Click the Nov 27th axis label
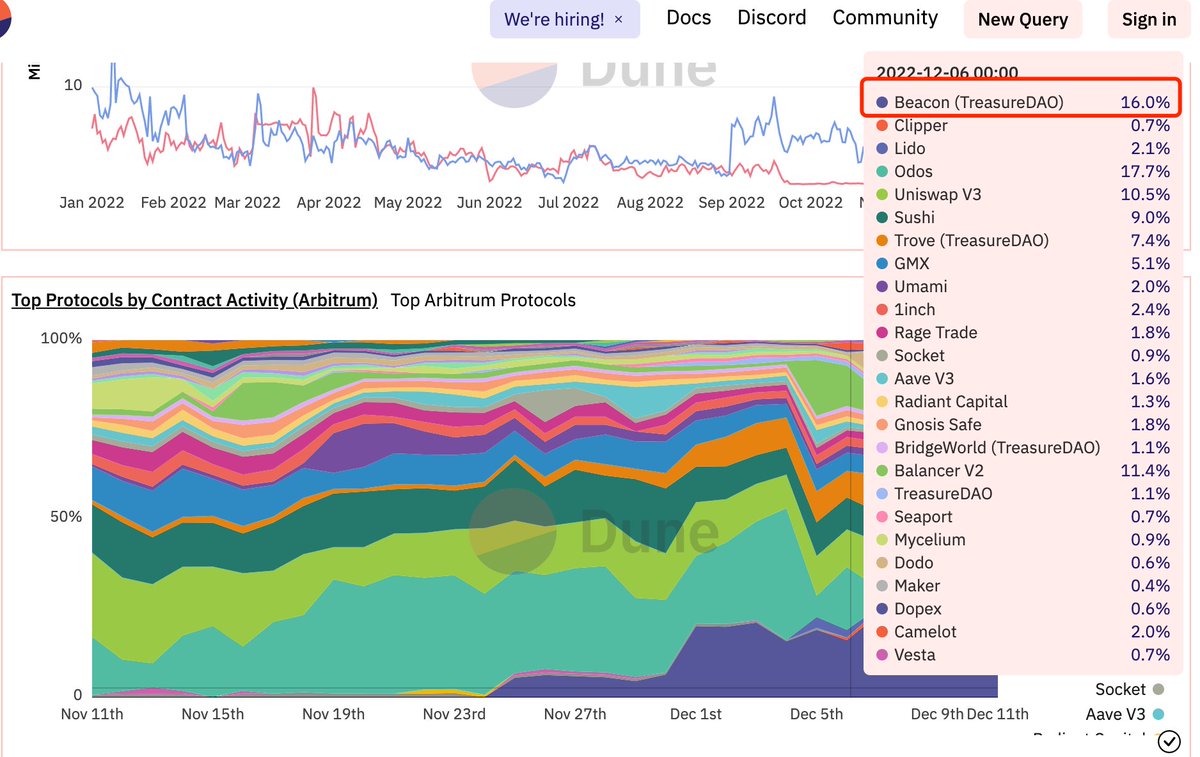 coord(575,714)
